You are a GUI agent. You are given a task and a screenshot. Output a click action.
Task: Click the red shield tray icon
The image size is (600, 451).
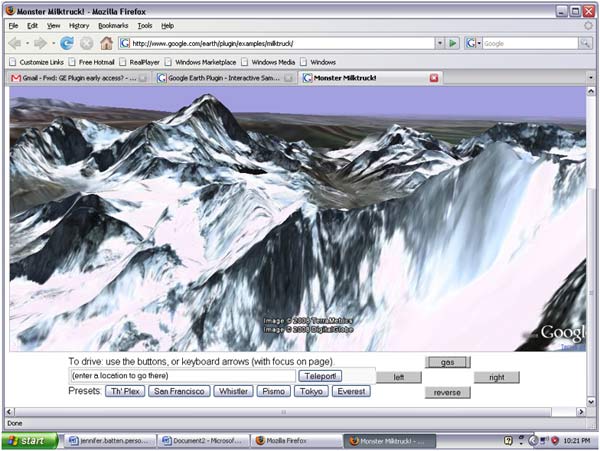click(555, 441)
